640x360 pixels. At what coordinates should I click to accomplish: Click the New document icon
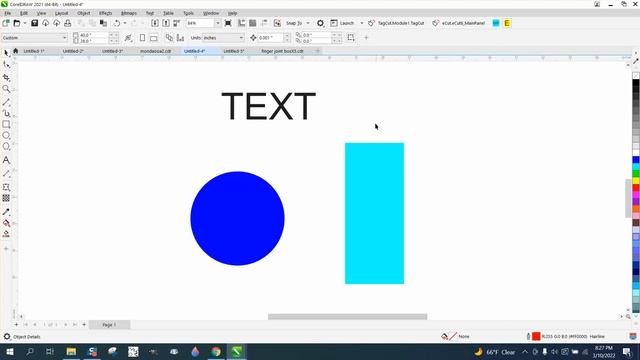pyautogui.click(x=6, y=23)
